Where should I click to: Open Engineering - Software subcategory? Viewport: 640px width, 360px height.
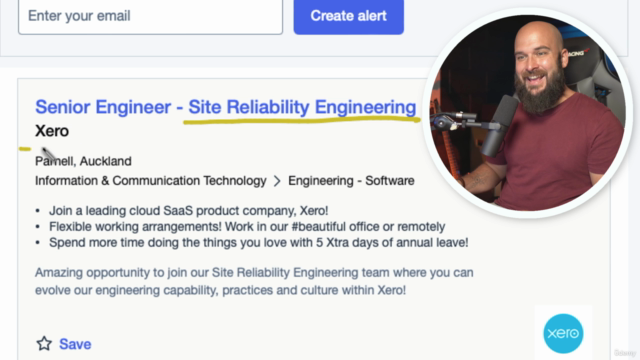click(351, 181)
